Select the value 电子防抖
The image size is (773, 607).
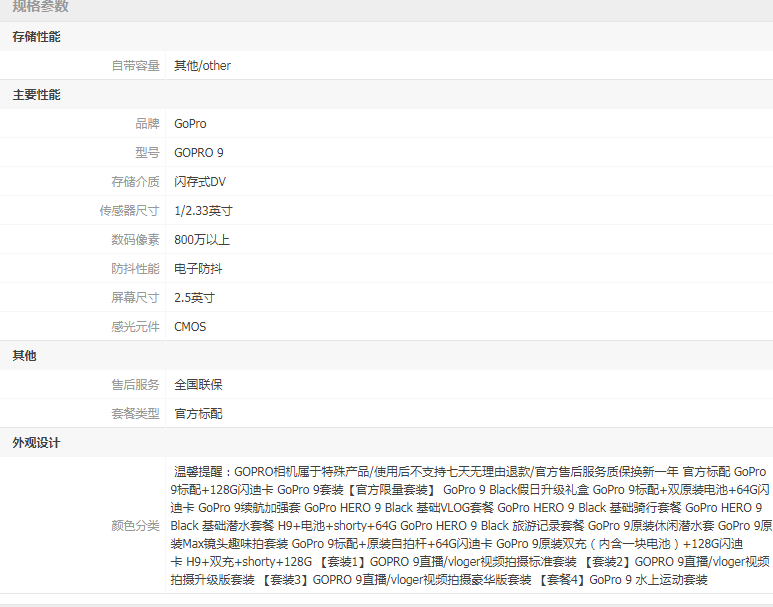click(198, 269)
